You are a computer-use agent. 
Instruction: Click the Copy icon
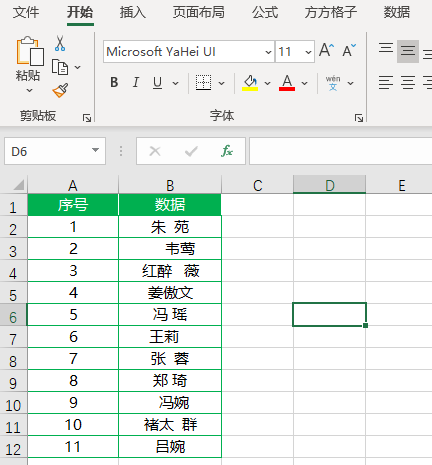click(60, 67)
